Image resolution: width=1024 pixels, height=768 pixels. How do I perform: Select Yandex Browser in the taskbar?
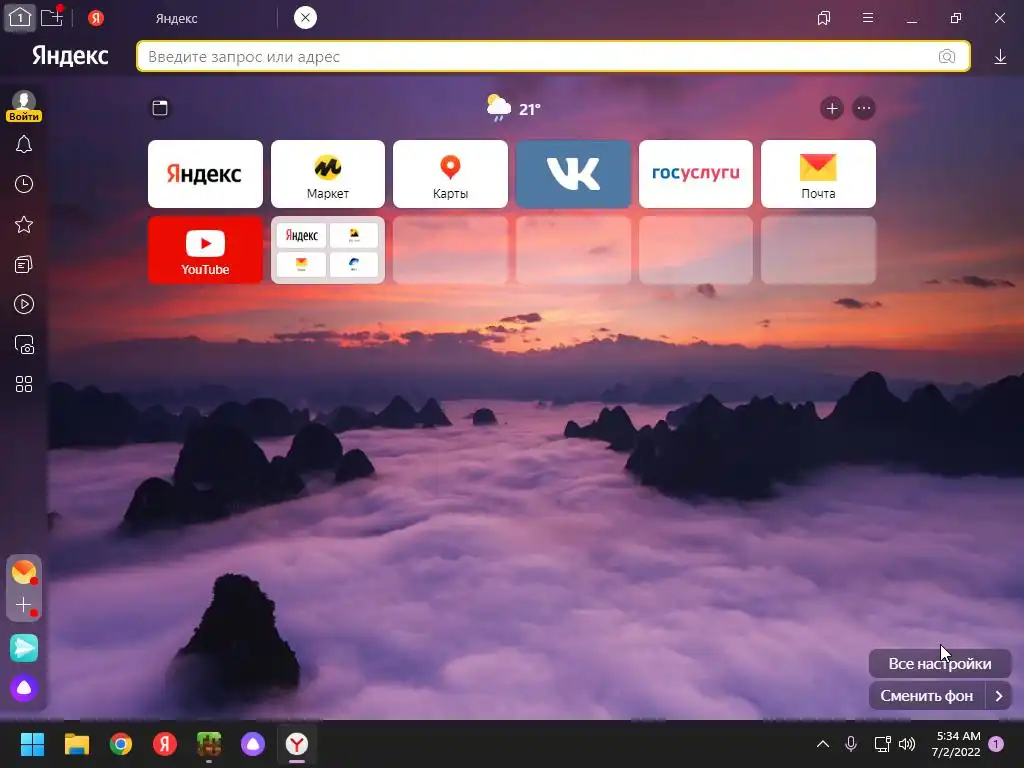tap(297, 744)
